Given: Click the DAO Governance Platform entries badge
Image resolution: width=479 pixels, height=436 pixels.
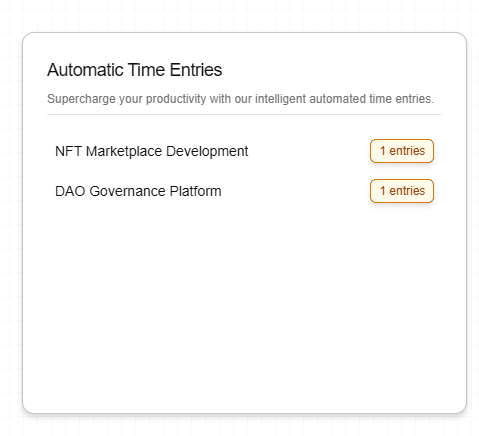Looking at the screenshot, I should tap(402, 191).
